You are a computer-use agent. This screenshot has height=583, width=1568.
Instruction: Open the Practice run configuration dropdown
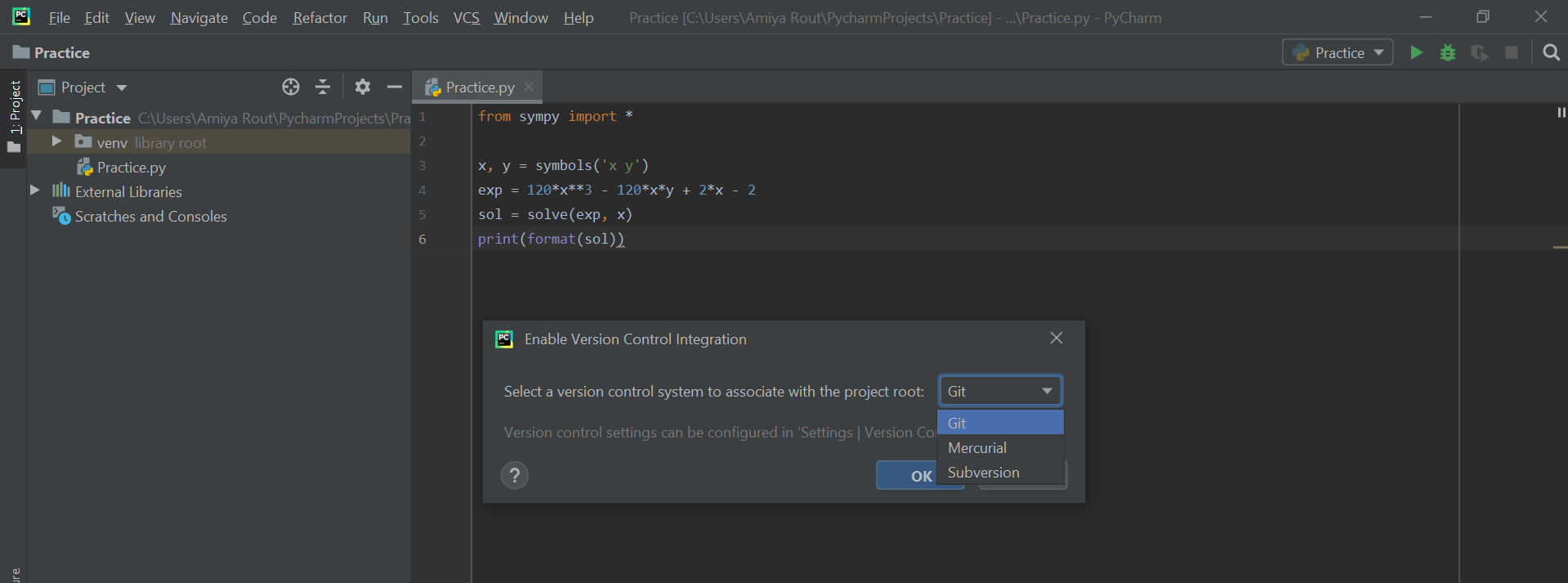(1338, 52)
